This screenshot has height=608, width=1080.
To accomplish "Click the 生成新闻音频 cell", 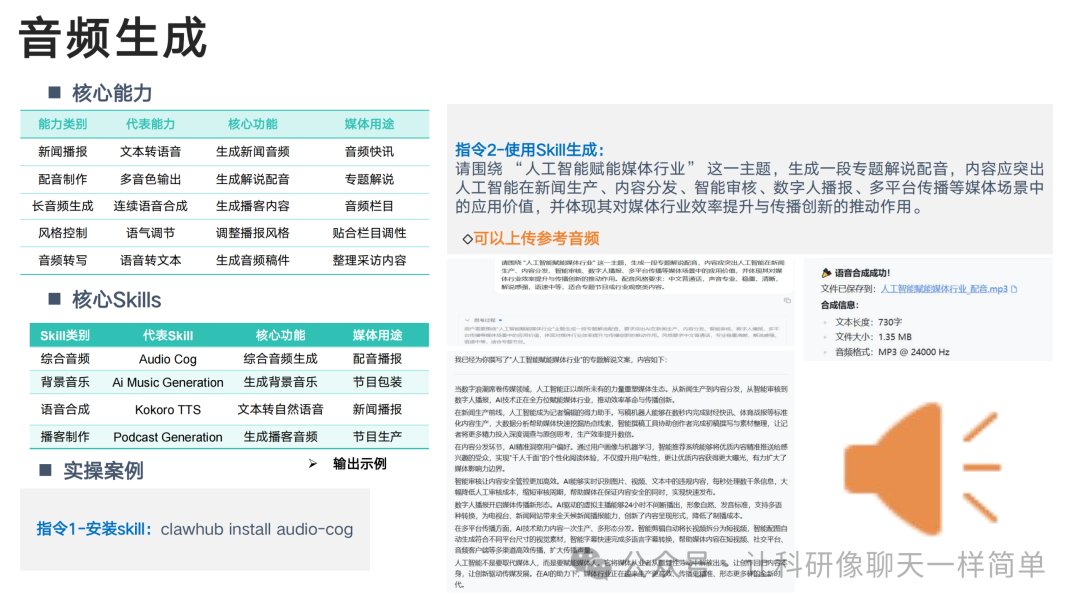I will pyautogui.click(x=252, y=151).
